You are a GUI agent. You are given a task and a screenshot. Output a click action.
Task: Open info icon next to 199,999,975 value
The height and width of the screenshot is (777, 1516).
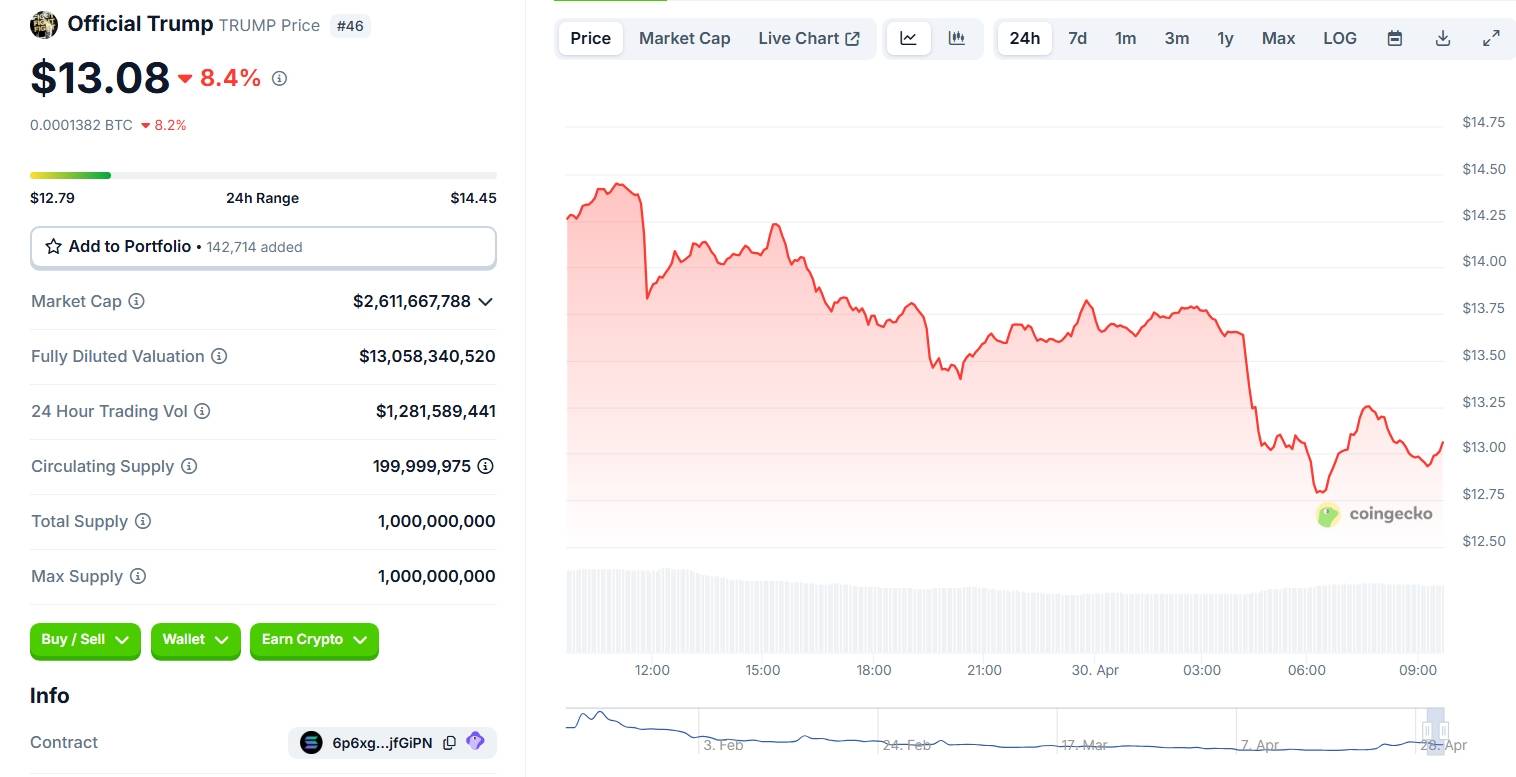point(486,466)
